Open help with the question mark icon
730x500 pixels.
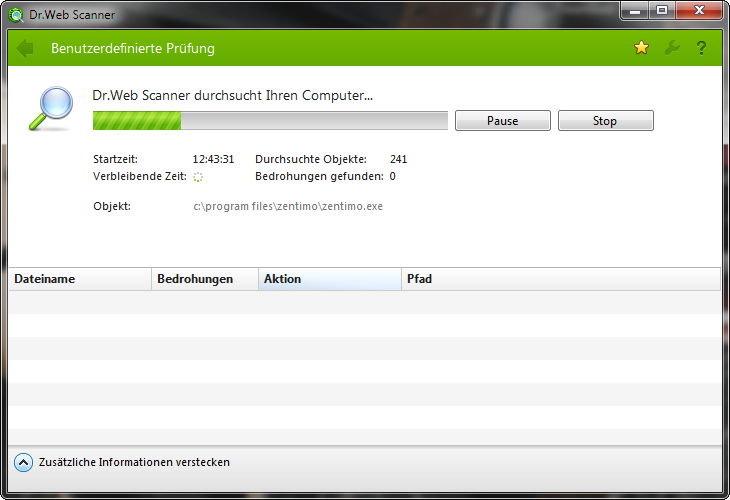coord(701,48)
